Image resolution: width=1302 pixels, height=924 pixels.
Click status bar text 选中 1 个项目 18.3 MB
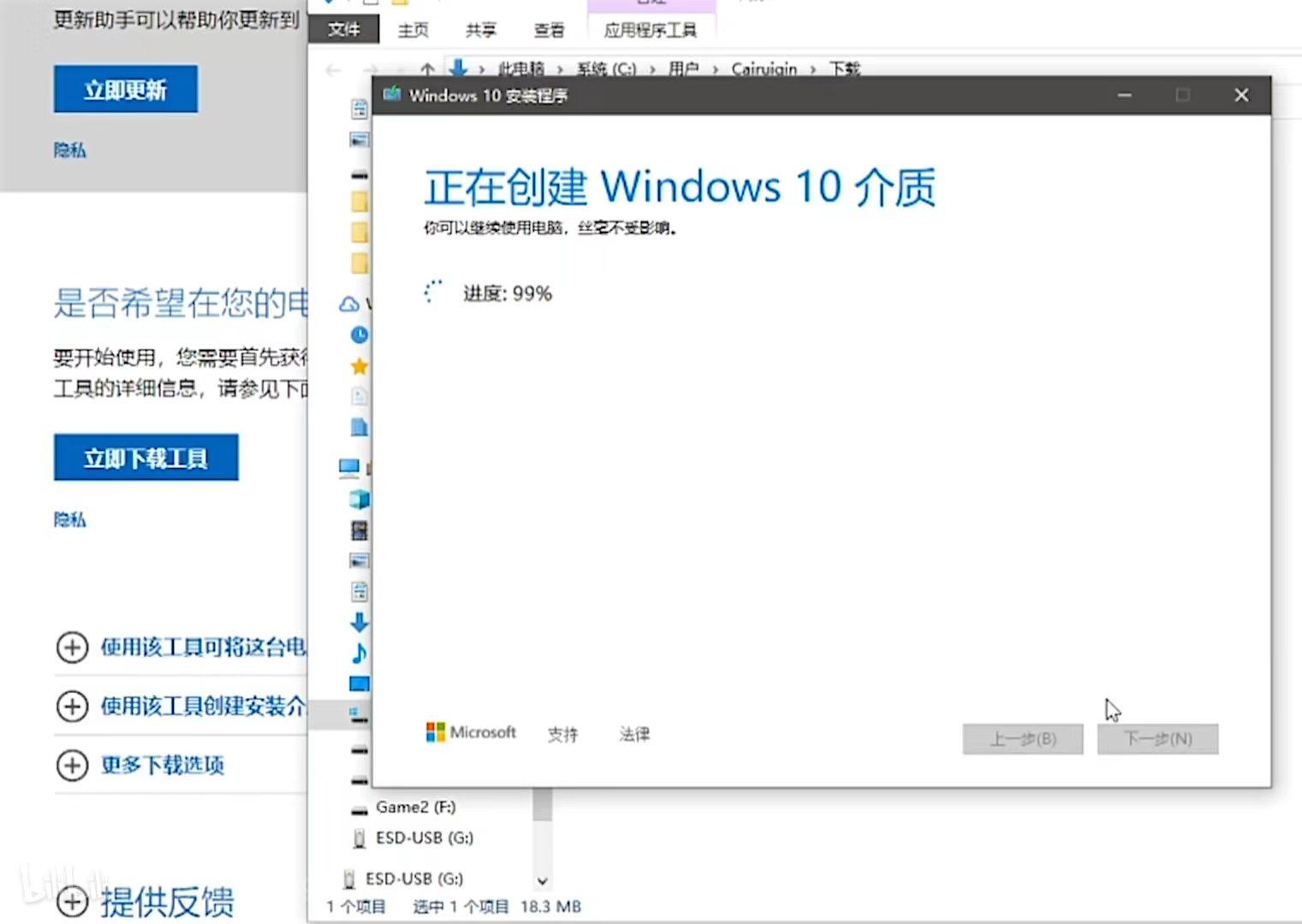(497, 907)
